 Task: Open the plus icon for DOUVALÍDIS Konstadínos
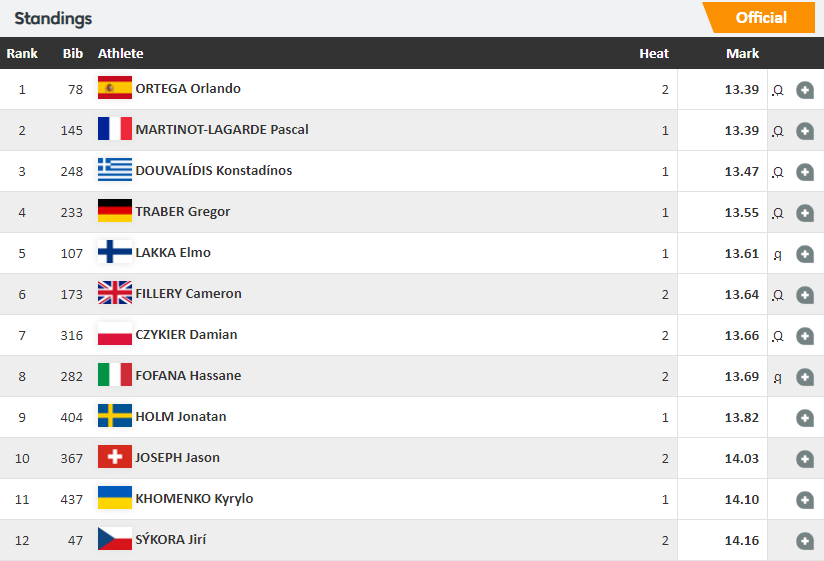click(805, 172)
